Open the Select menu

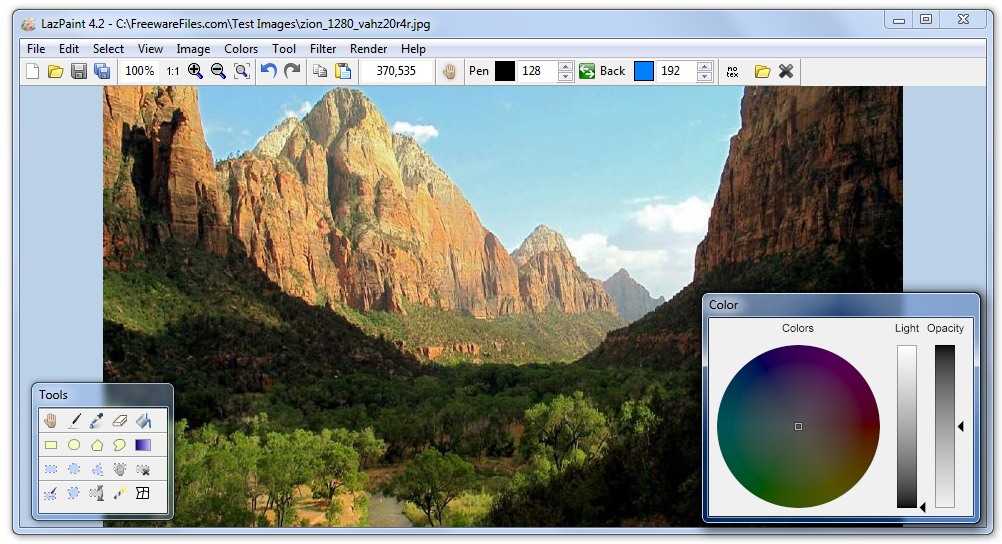[x=108, y=49]
